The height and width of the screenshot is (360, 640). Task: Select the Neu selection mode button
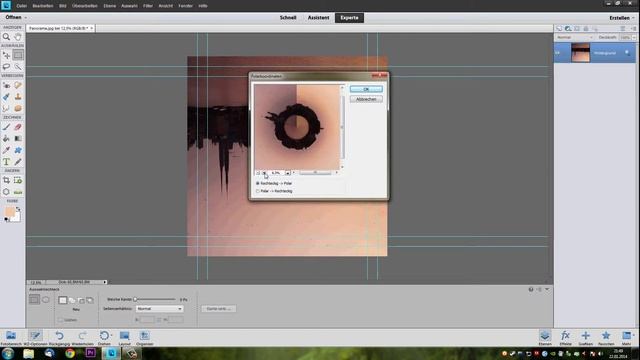click(62, 300)
